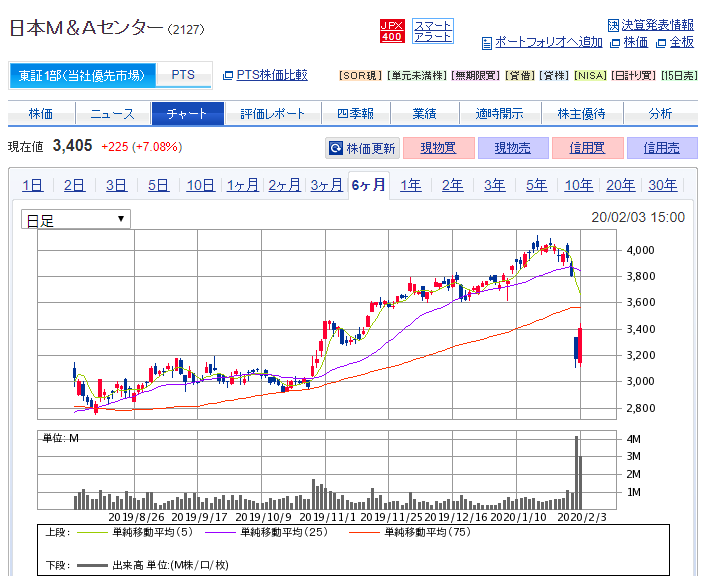Click the 出来高 volume legend entry
The height and width of the screenshot is (576, 705).
click(x=153, y=565)
